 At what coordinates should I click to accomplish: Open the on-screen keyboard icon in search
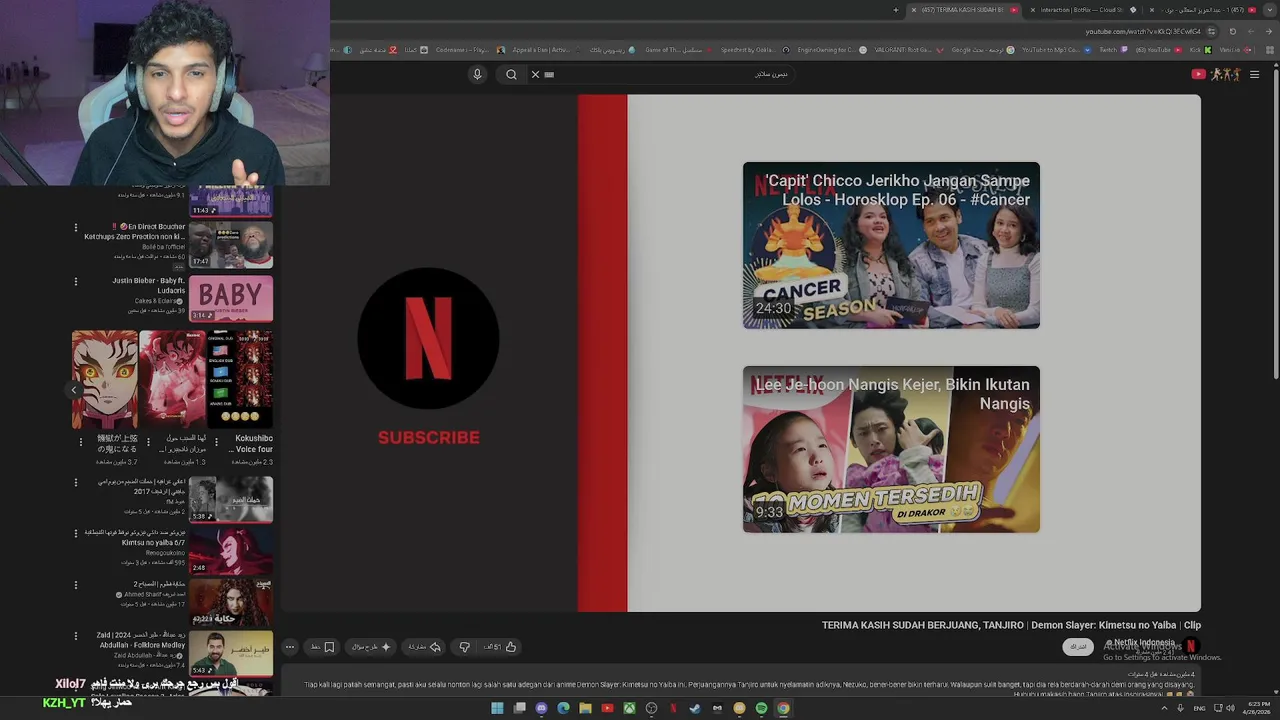549,74
